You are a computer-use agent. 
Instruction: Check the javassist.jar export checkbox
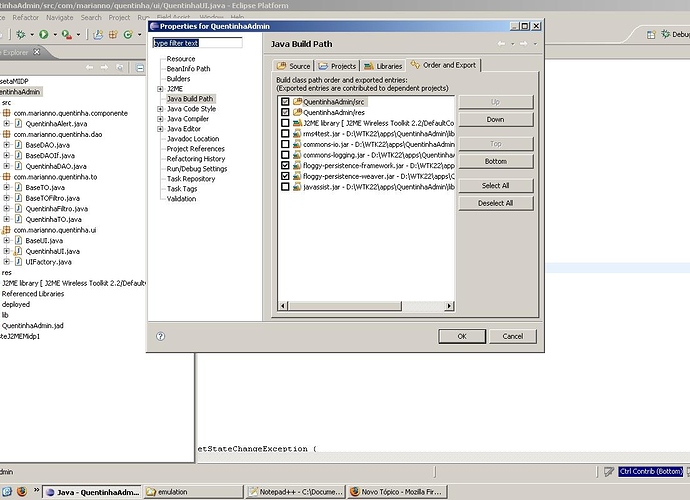(285, 187)
